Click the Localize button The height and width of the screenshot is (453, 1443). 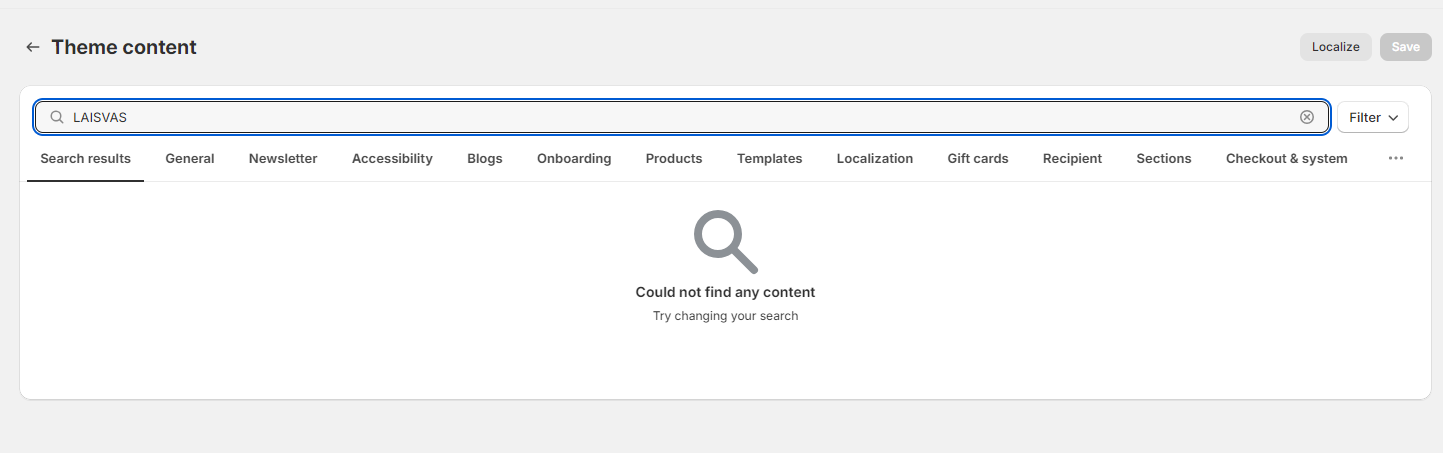click(1335, 47)
